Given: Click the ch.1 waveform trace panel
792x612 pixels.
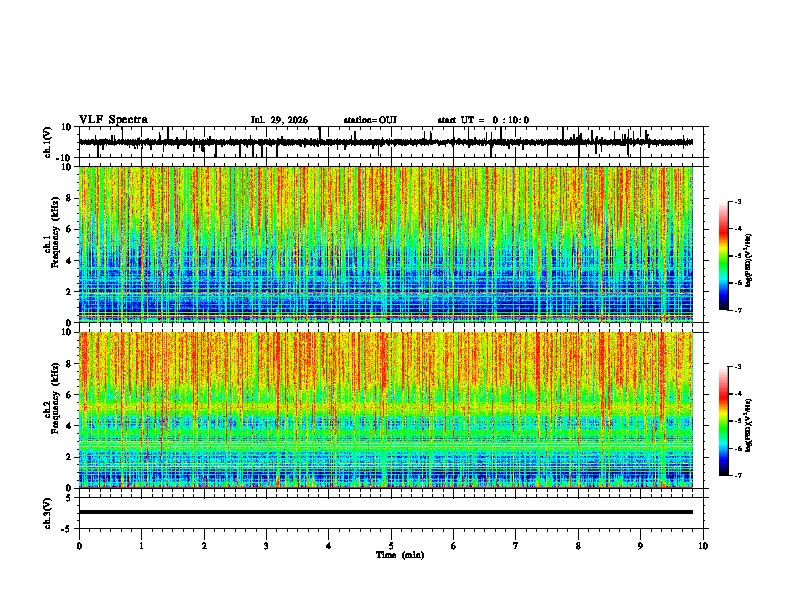Looking at the screenshot, I should [x=391, y=142].
